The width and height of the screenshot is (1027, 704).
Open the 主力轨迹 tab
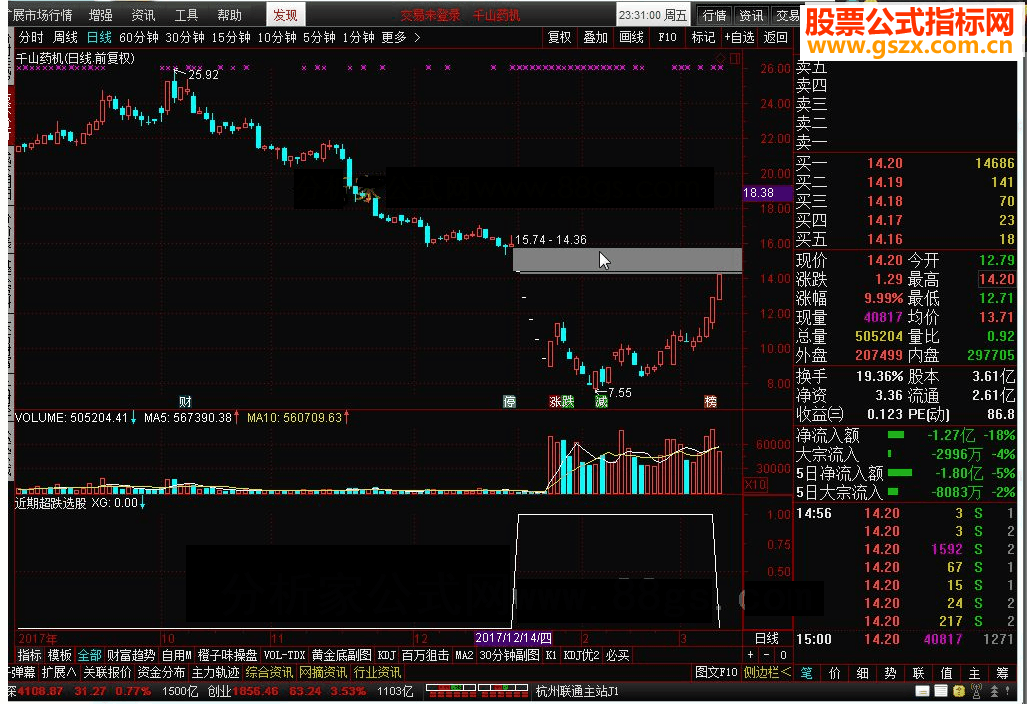[215, 673]
